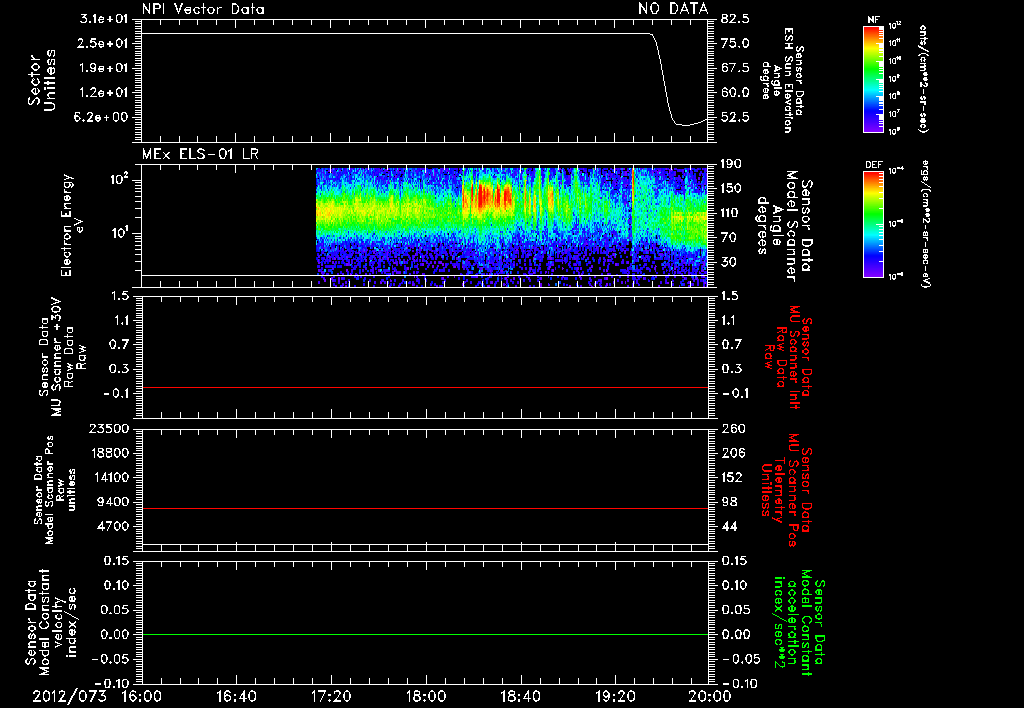Click the '60.0' elevation tick value
The height and width of the screenshot is (708, 1024).
tap(735, 93)
